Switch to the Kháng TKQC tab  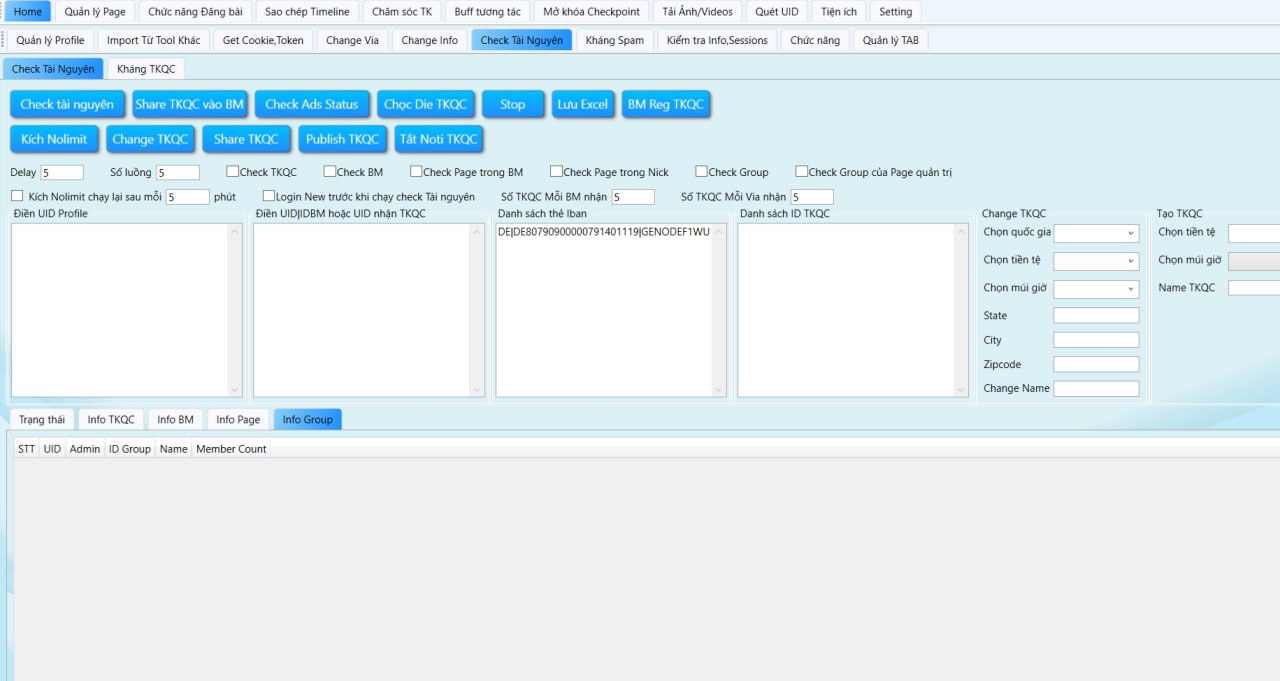[146, 69]
